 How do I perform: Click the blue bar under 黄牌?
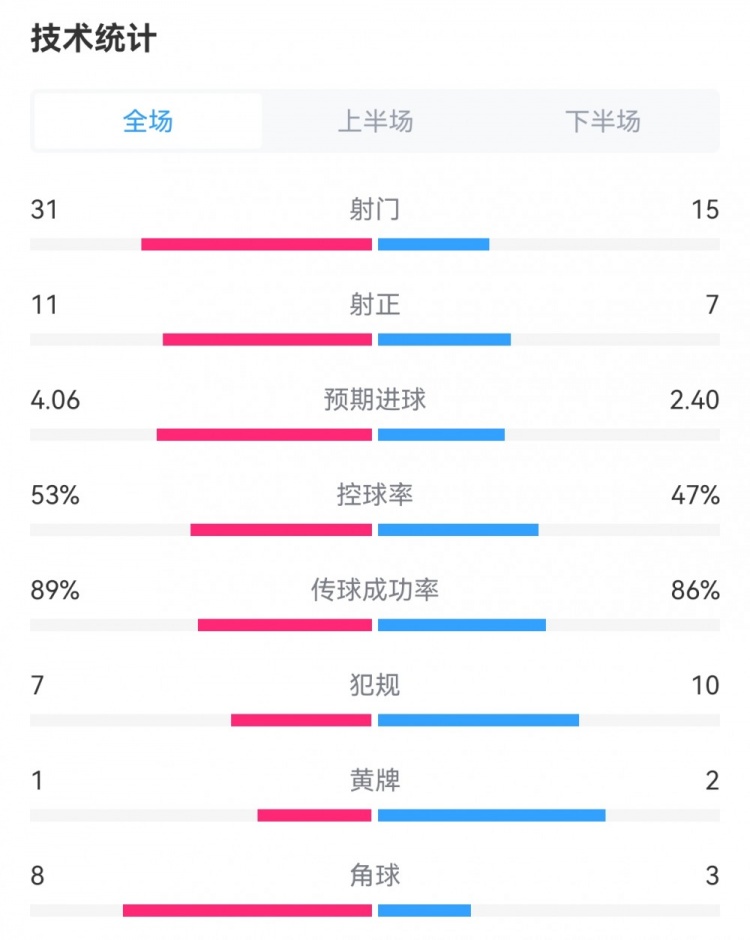pos(491,815)
